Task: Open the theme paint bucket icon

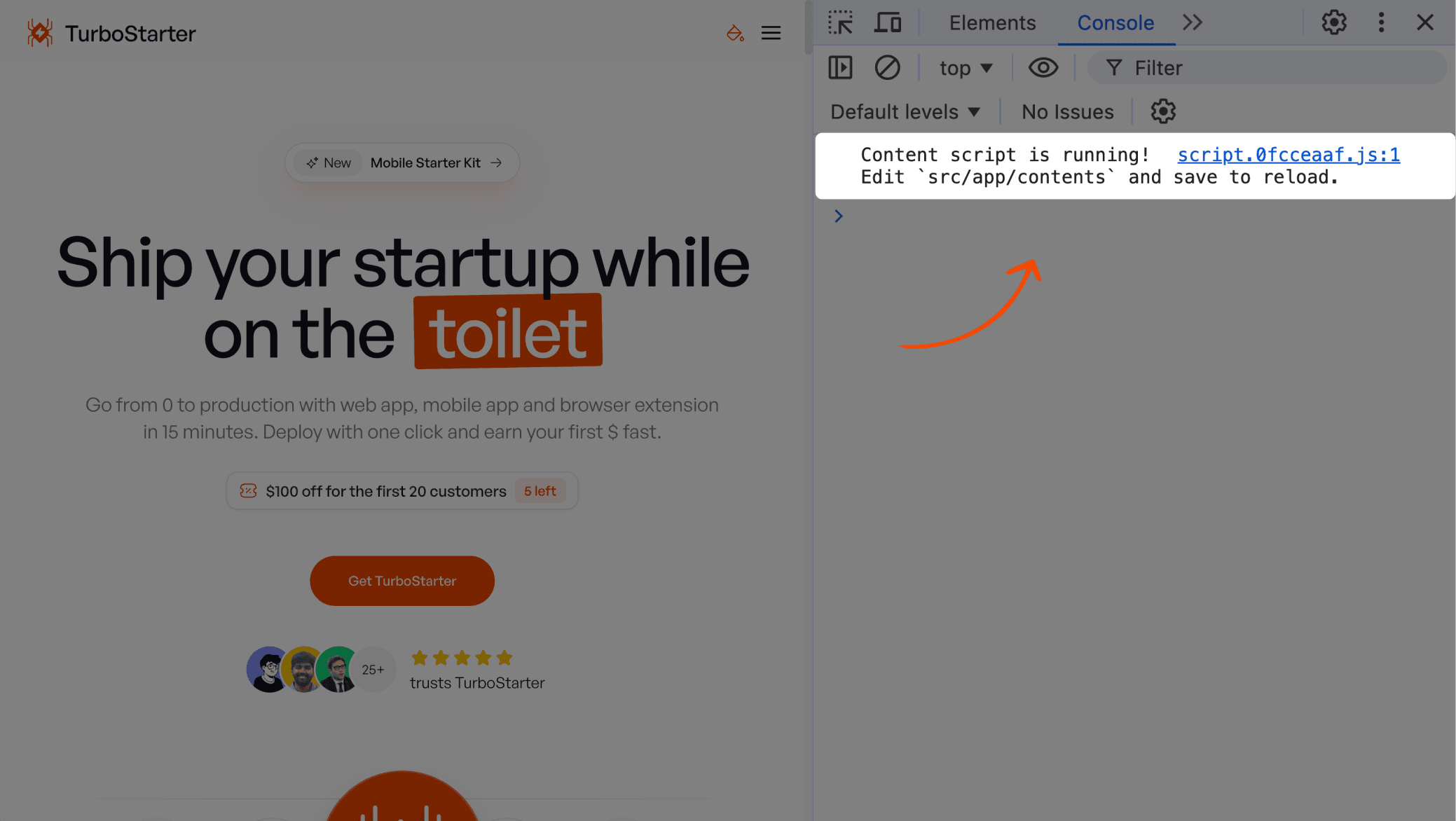Action: click(x=735, y=33)
